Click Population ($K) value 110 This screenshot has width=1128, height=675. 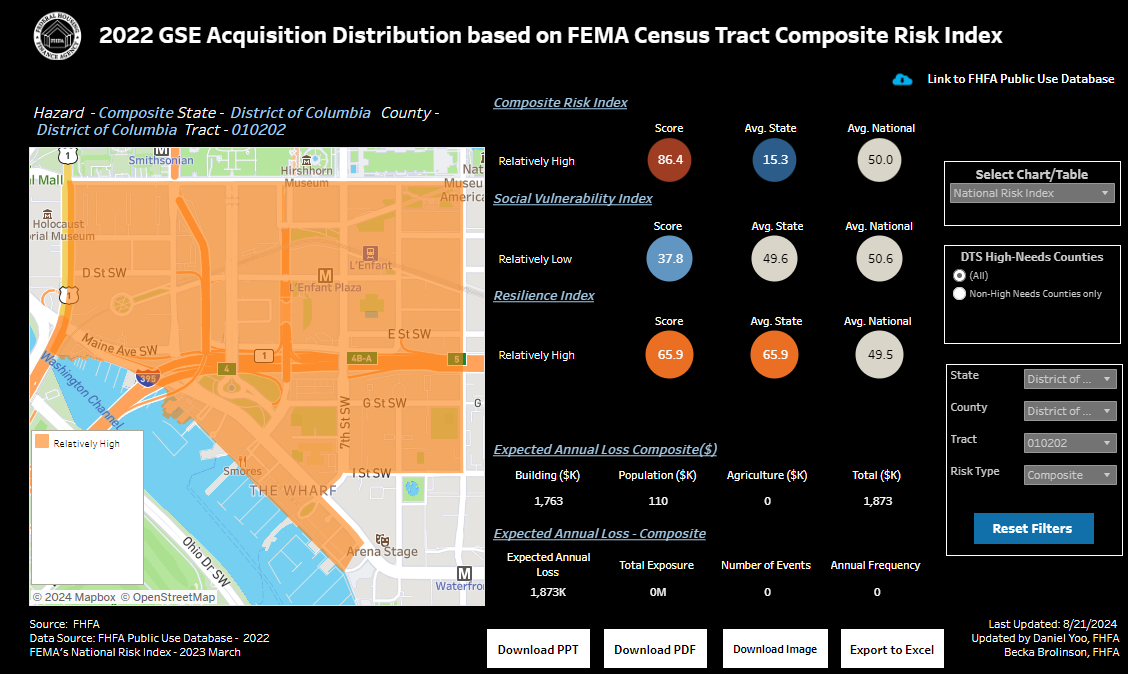click(x=658, y=501)
